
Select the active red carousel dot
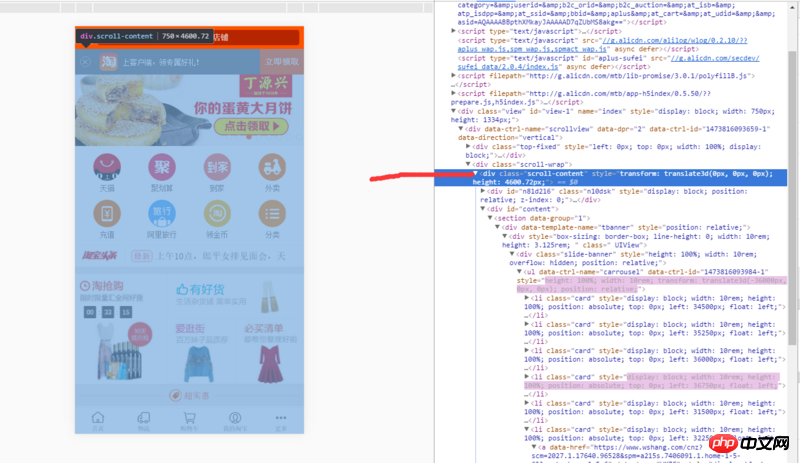pos(249,137)
